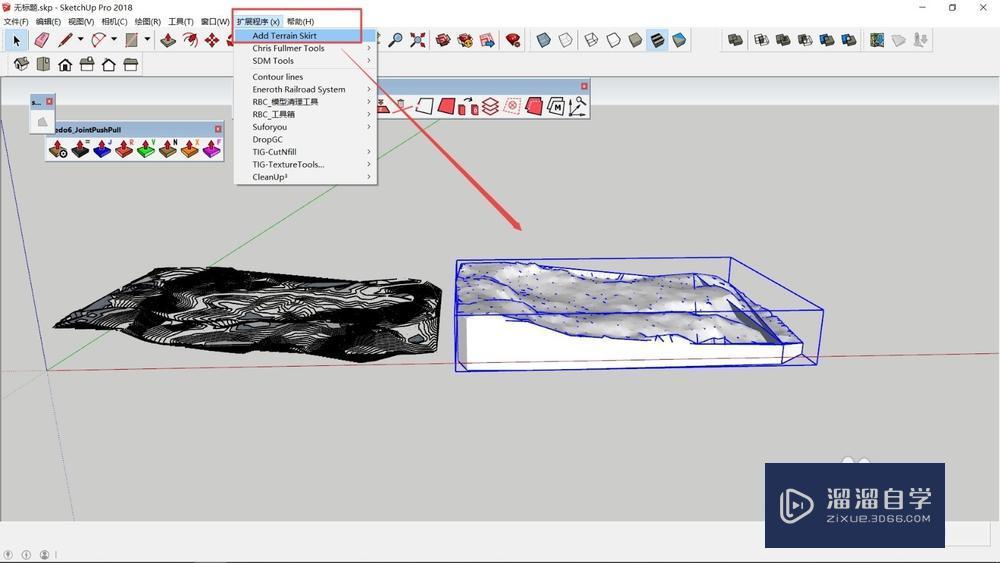Click the Zoom magnifier tool
This screenshot has width=1000, height=563.
point(395,40)
